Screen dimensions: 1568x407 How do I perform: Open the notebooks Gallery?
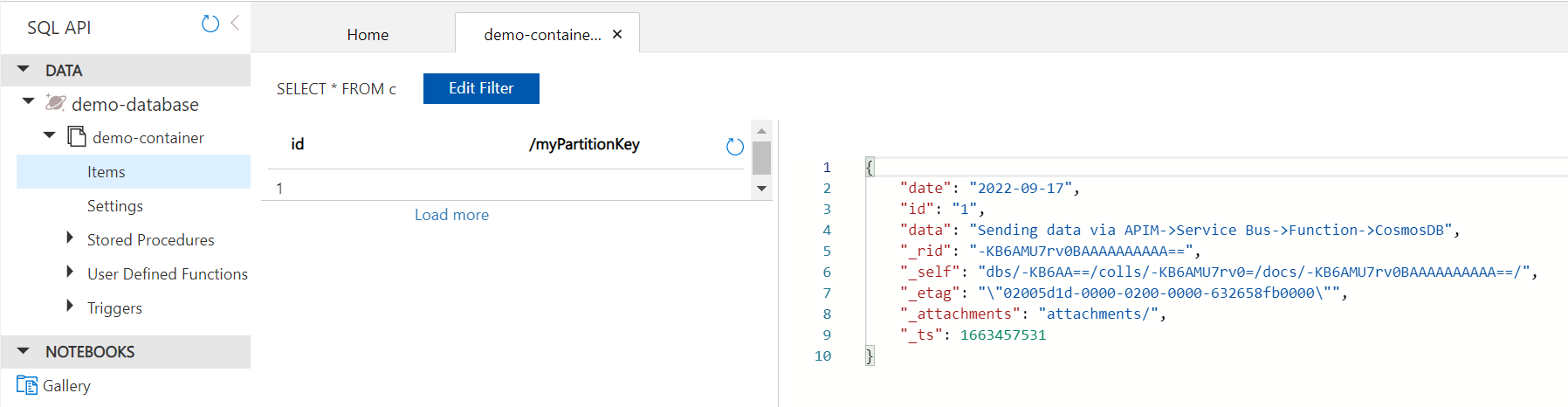[x=66, y=386]
